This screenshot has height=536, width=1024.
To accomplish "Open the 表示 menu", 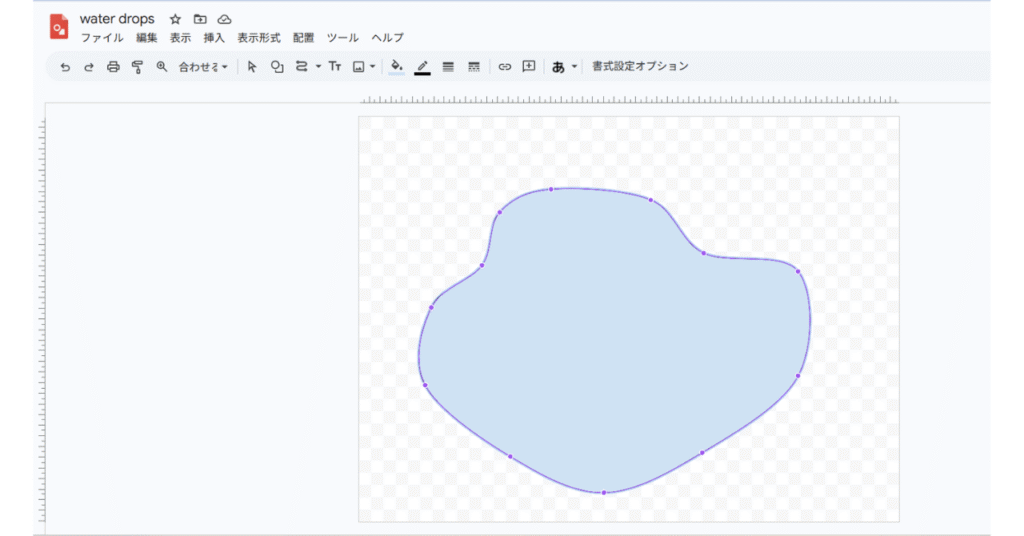I will tap(180, 38).
